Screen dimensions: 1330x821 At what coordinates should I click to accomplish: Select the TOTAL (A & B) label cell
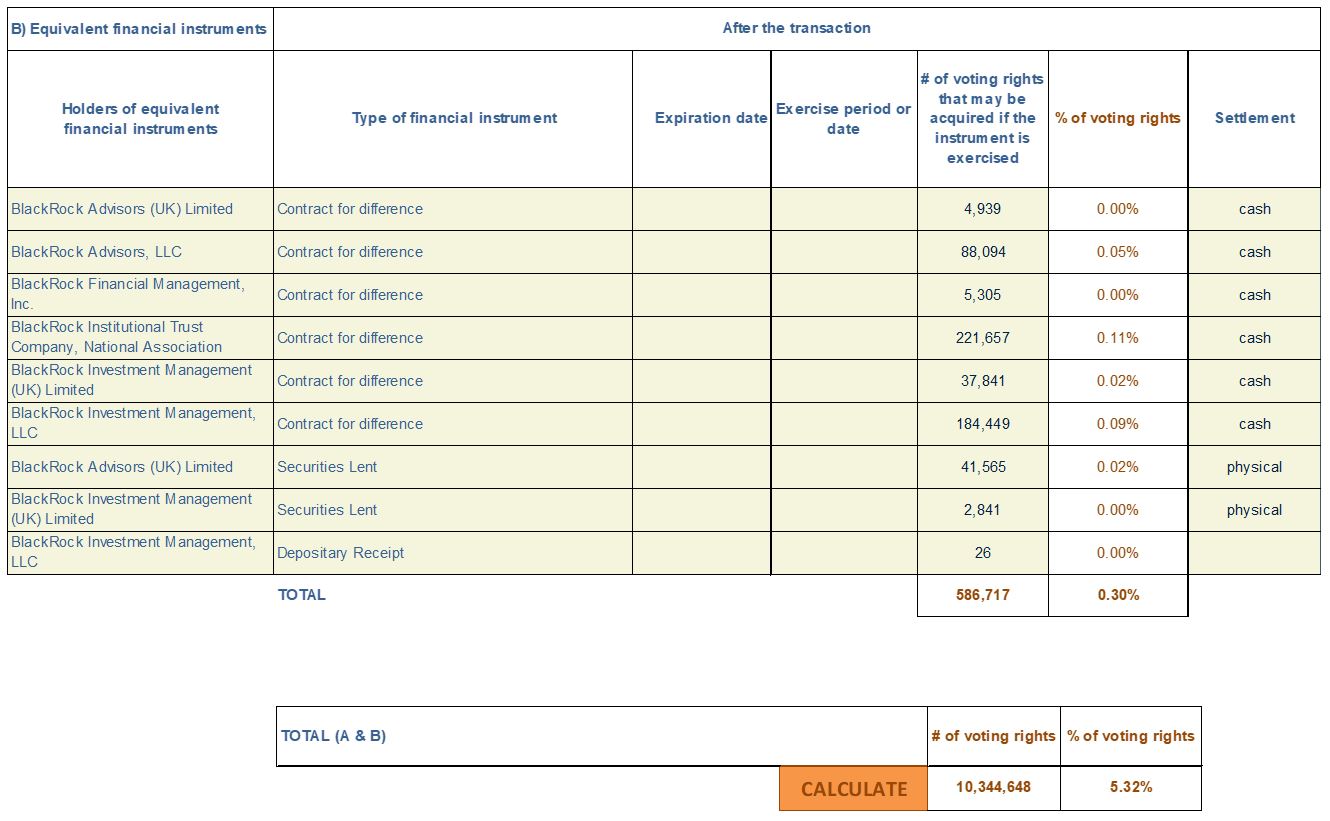602,737
